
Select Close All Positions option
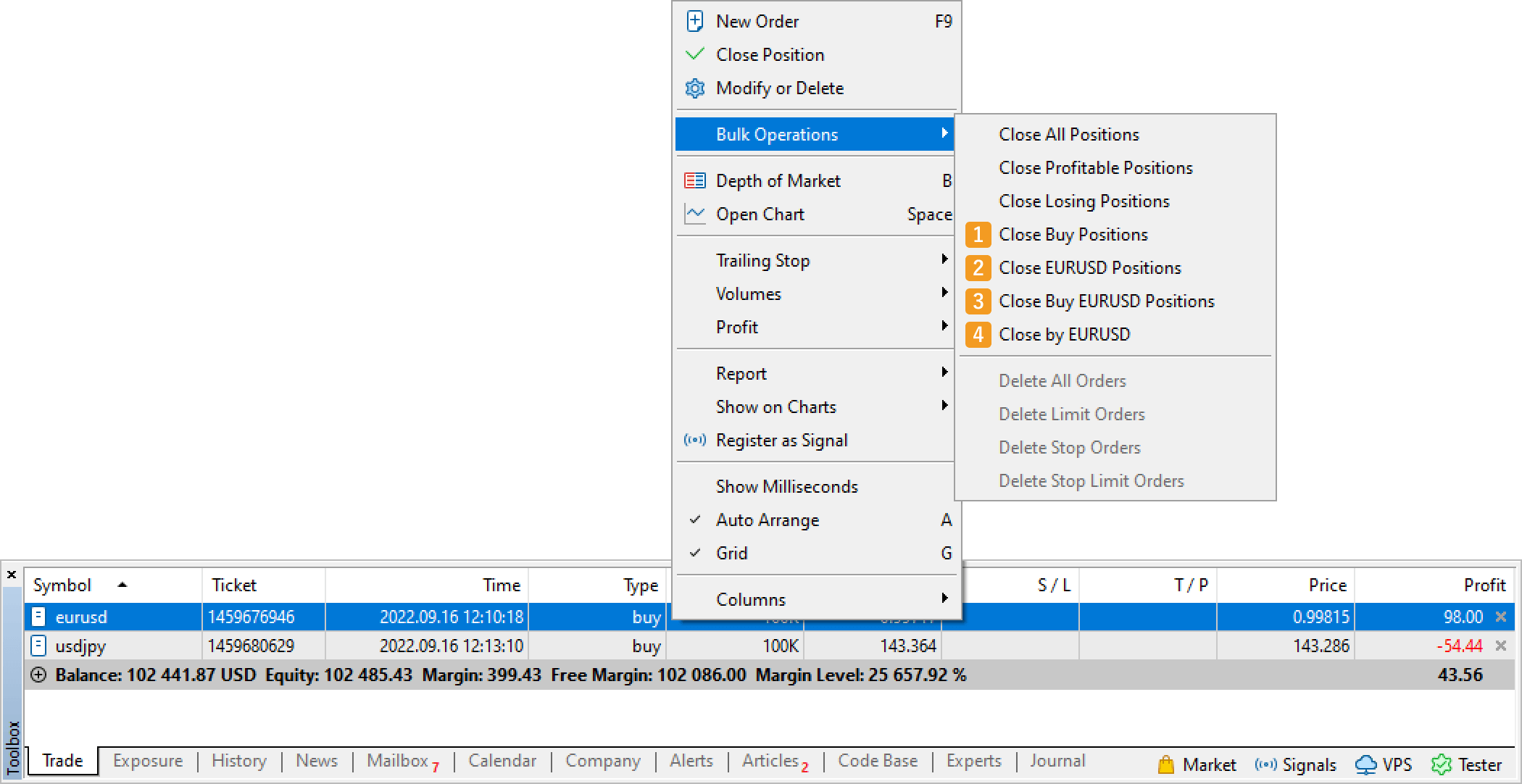pos(1067,135)
